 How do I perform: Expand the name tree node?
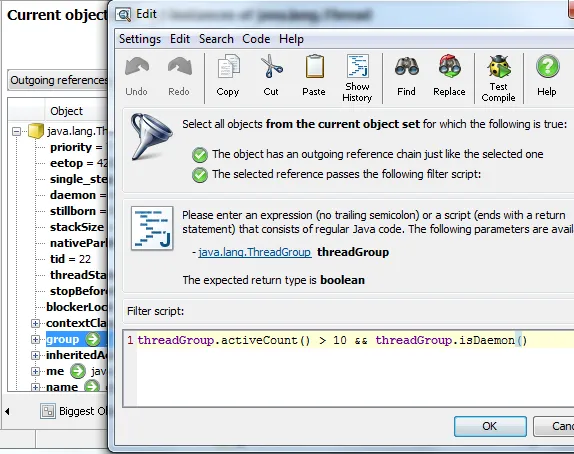35,387
